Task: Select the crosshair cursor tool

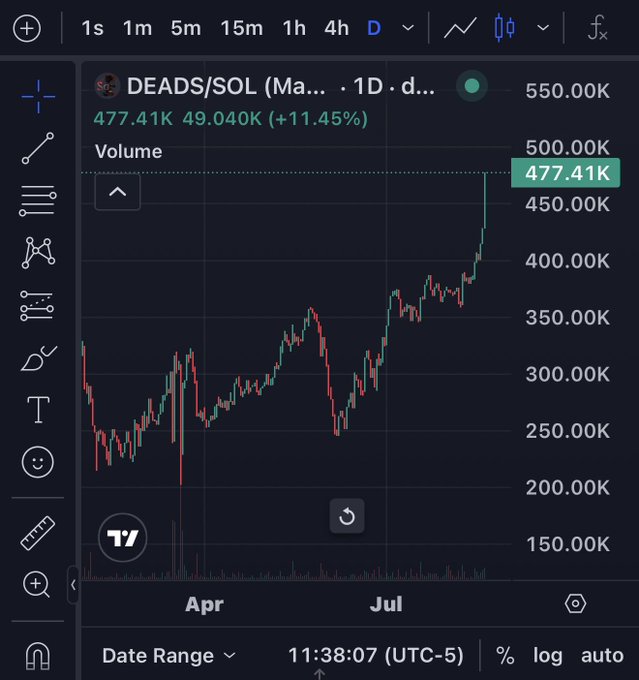Action: click(x=38, y=96)
